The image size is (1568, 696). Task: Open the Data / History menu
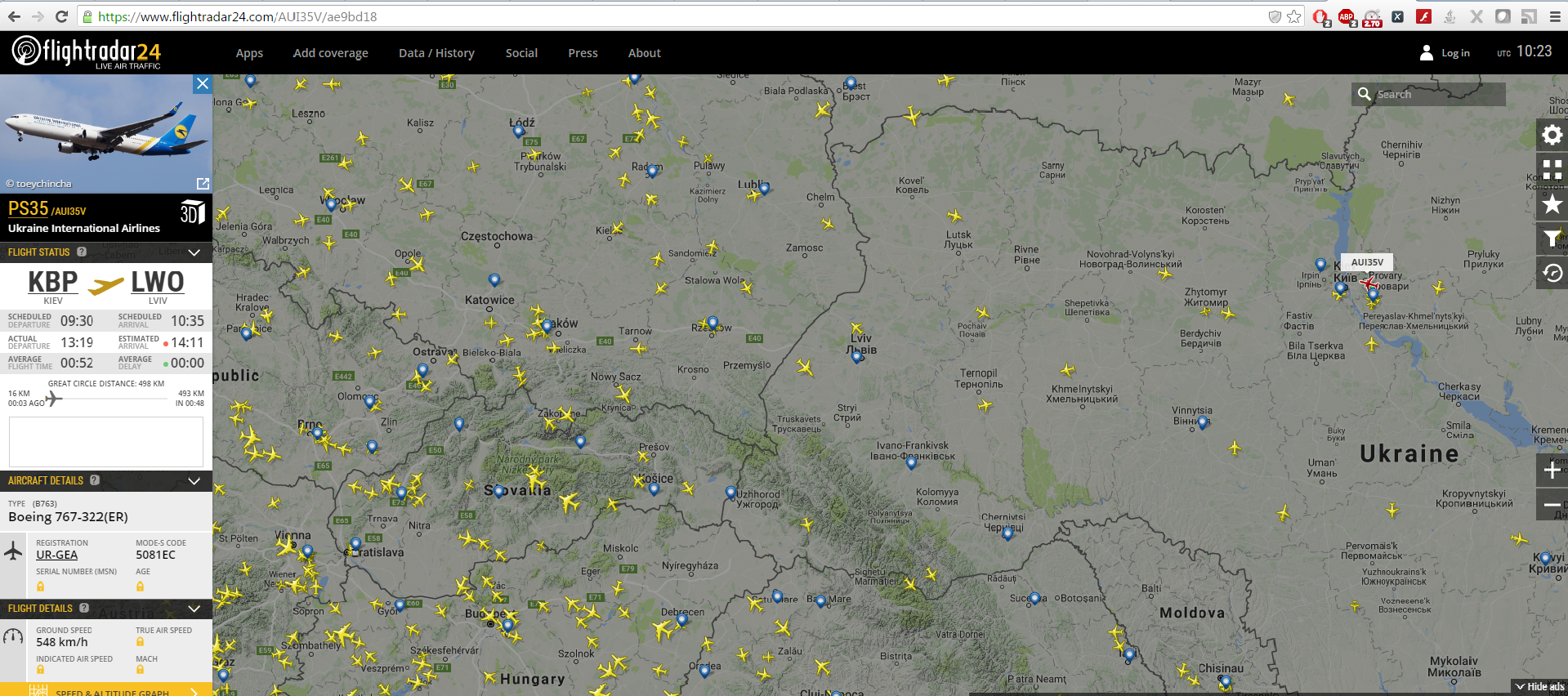[436, 53]
